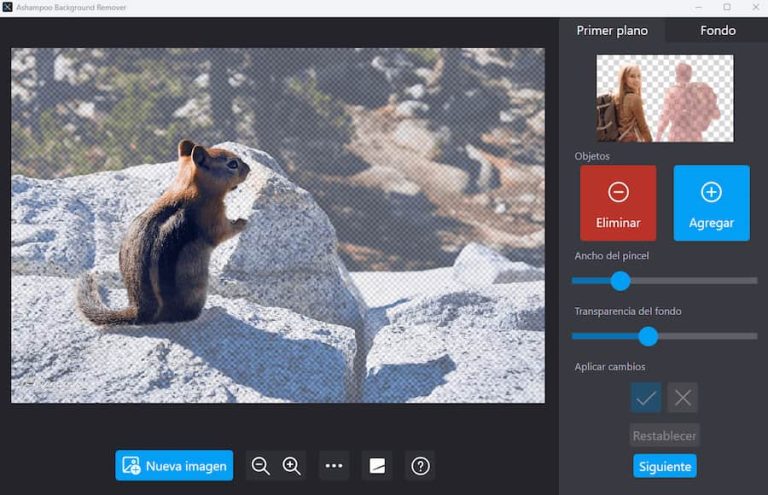Click the Ashampoo app logo in title bar
Viewport: 768px width, 495px height.
[8, 7]
